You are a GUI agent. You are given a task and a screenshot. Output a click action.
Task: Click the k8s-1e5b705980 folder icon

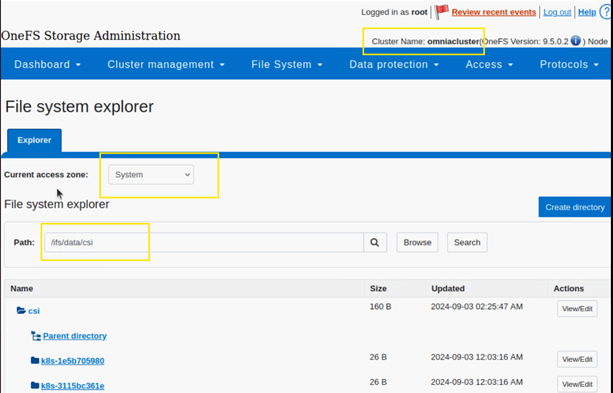pyautogui.click(x=35, y=361)
